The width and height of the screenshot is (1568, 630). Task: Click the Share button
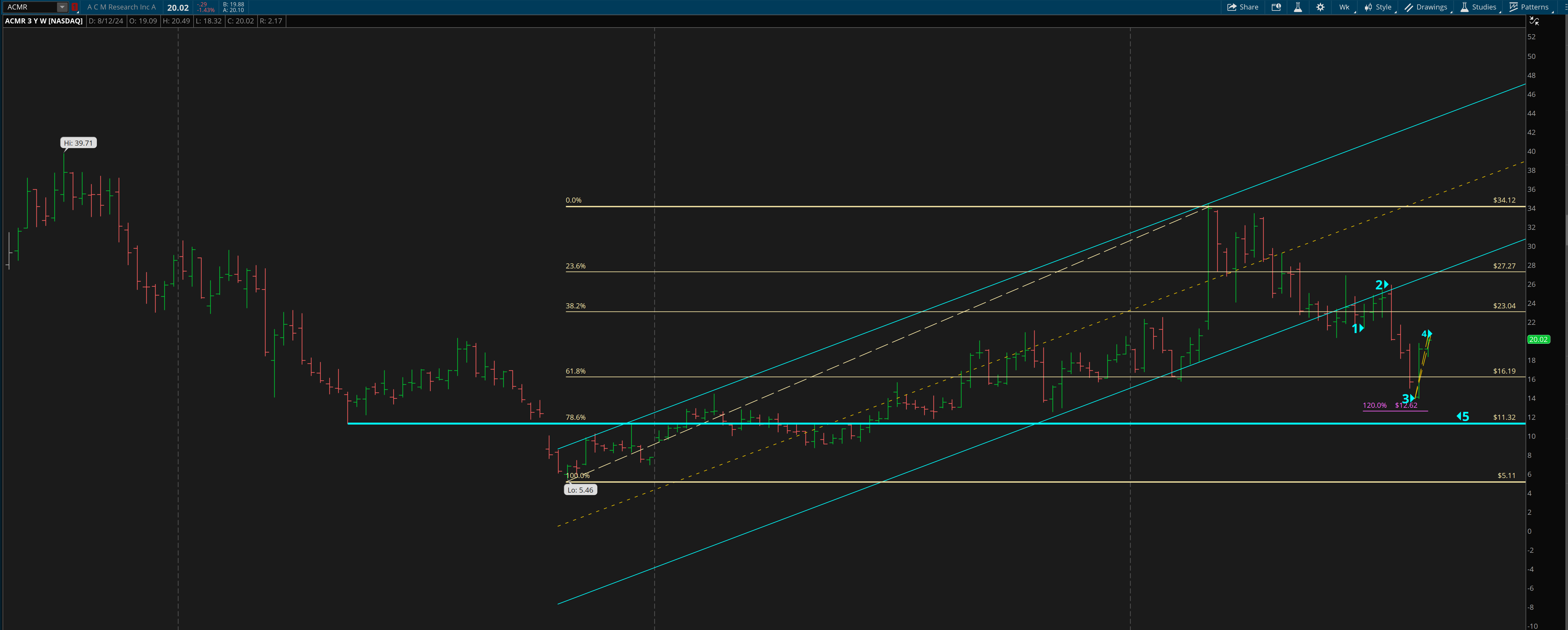[x=1242, y=7]
